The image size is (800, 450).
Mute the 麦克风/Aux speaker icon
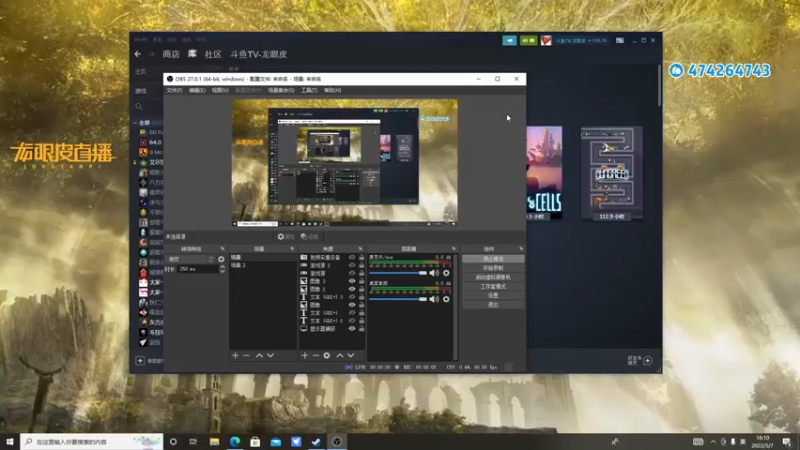tap(434, 273)
